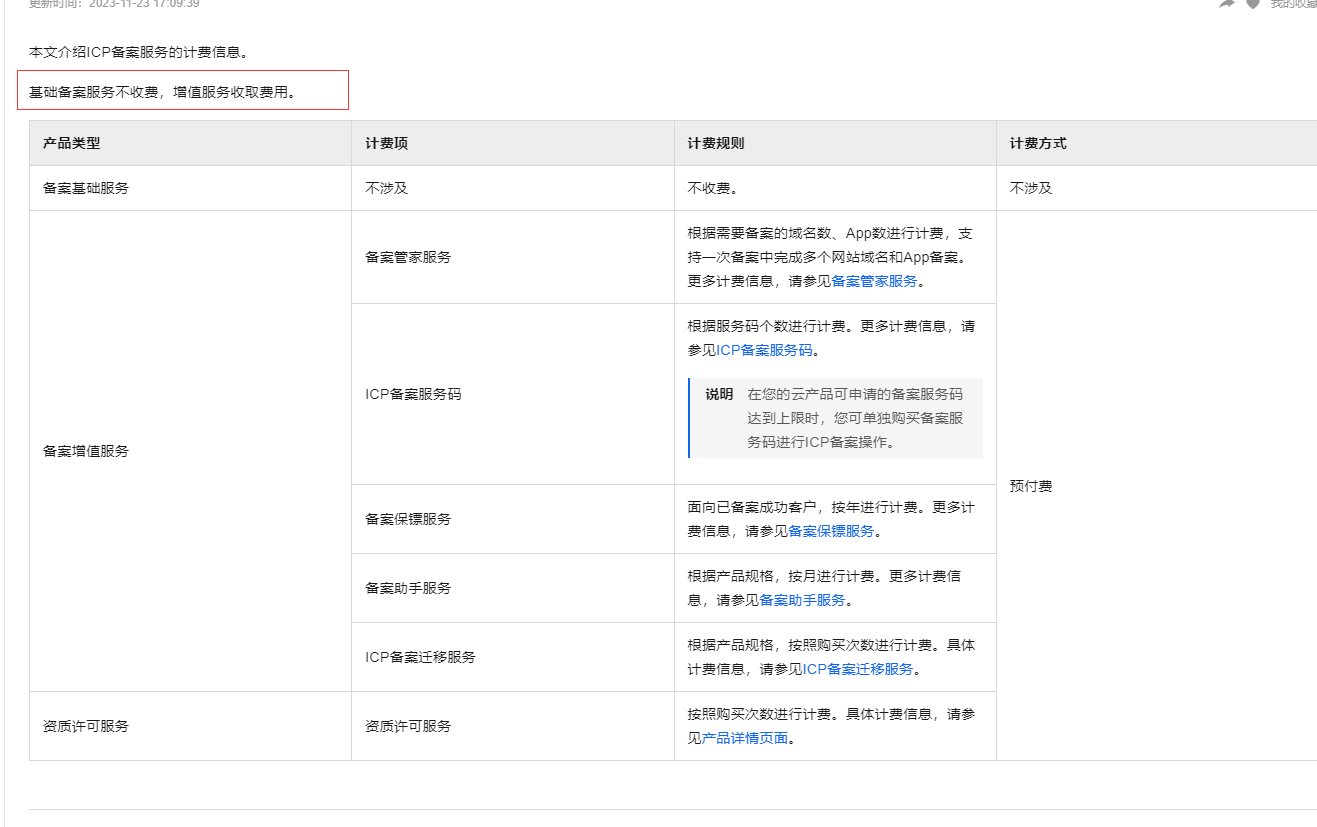Click 备案保镖服务 in the 计费项 column
The image size is (1317, 827).
click(x=513, y=519)
